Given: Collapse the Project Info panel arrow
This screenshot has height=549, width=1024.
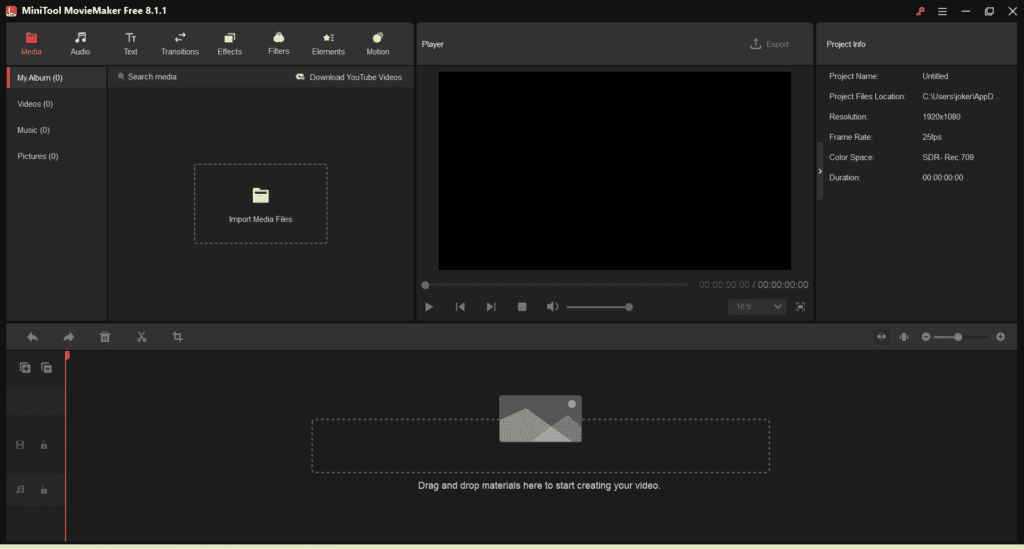Looking at the screenshot, I should 820,171.
